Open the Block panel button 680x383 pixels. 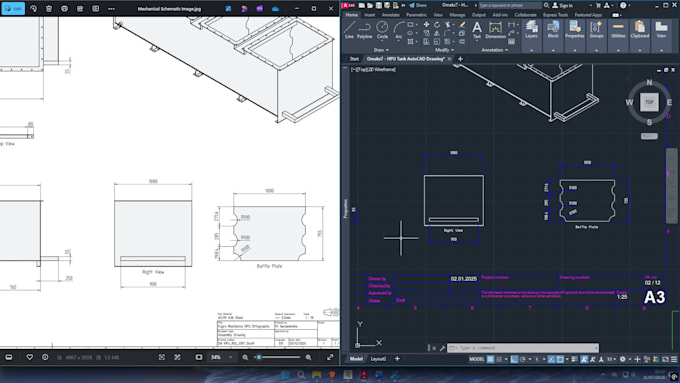coord(553,30)
